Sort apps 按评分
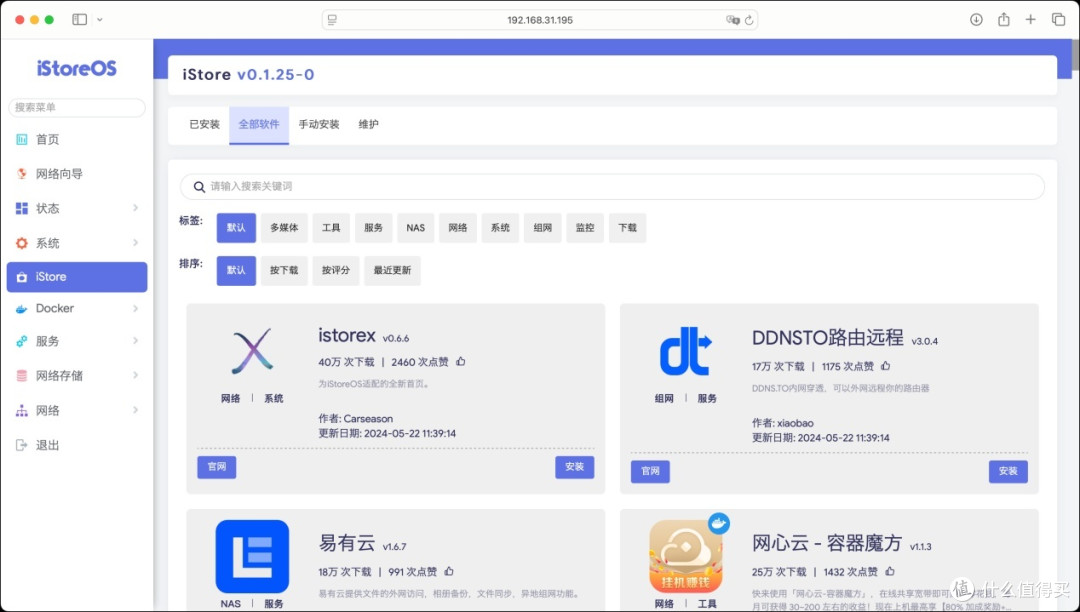1080x612 pixels. point(336,271)
